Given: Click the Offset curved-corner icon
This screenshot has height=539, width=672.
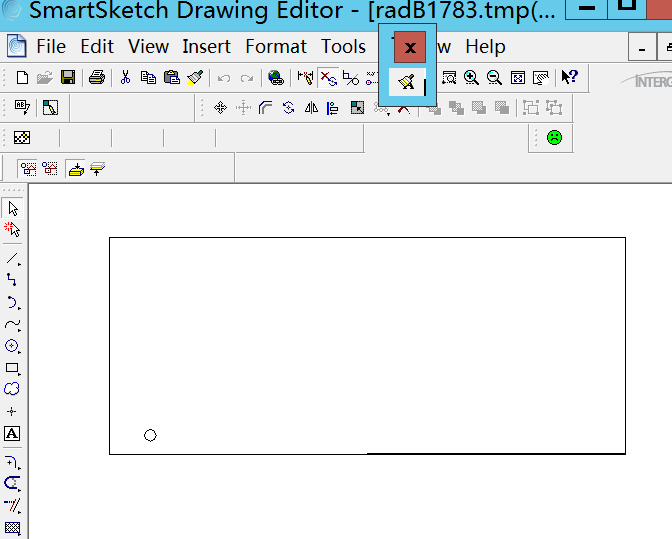Looking at the screenshot, I should pyautogui.click(x=266, y=108).
